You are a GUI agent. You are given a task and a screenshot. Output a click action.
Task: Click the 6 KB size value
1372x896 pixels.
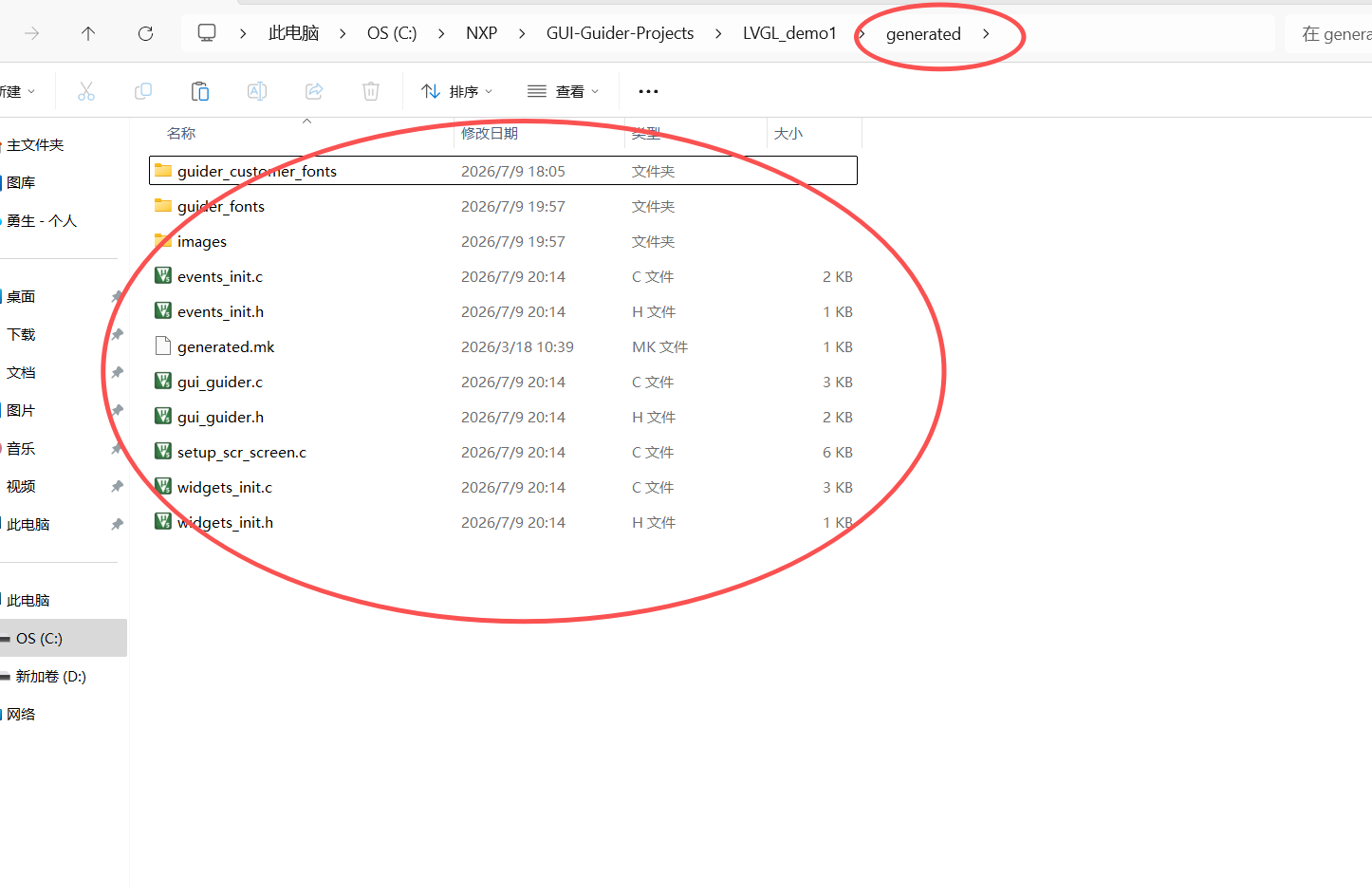[x=838, y=452]
